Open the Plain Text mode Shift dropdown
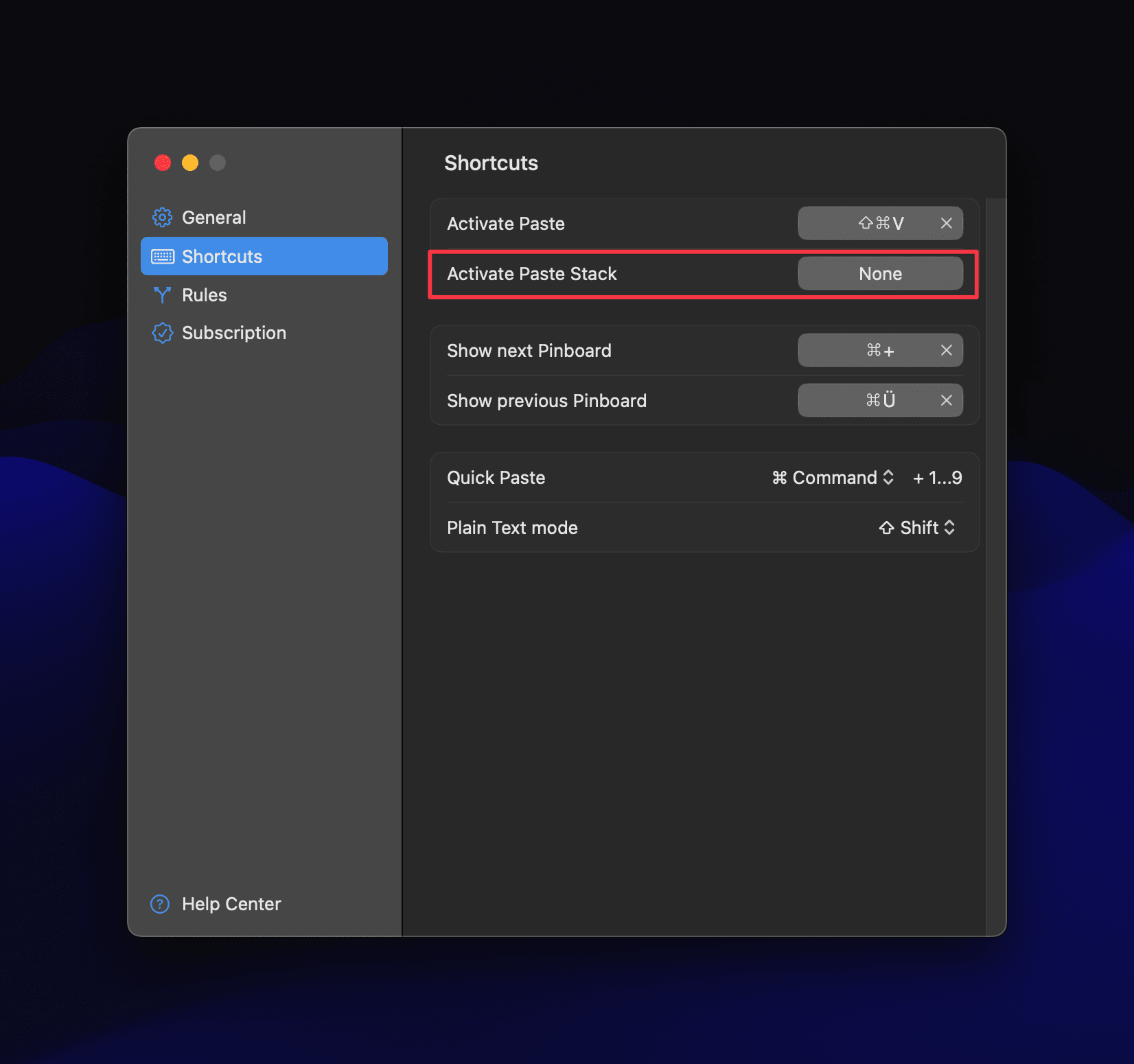 [x=917, y=528]
